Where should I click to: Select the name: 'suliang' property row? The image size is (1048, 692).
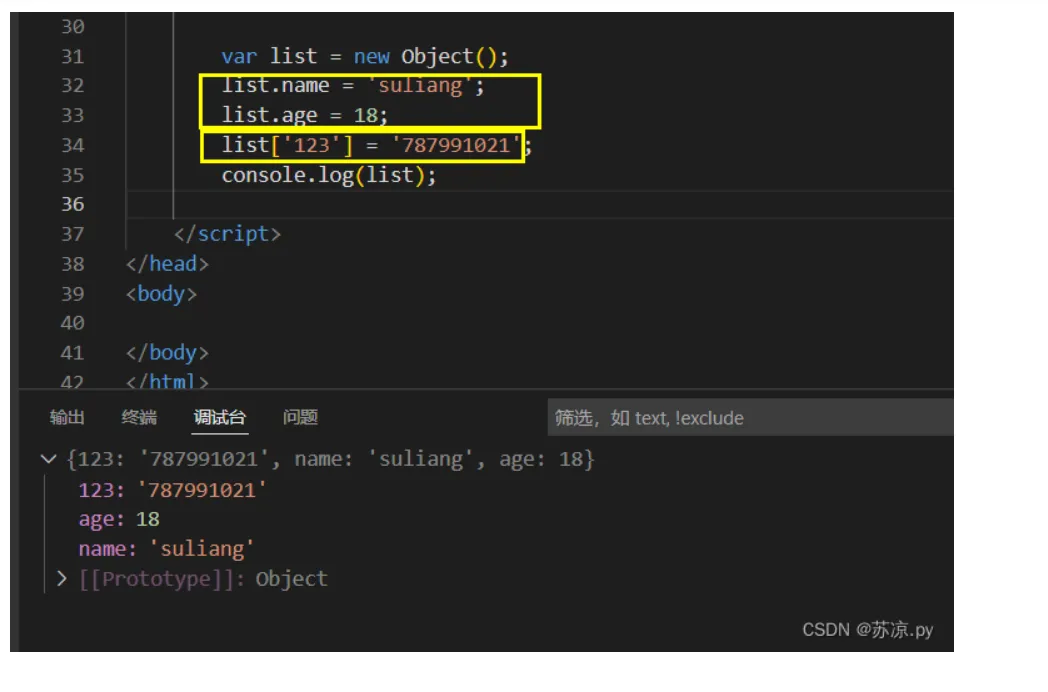click(166, 549)
